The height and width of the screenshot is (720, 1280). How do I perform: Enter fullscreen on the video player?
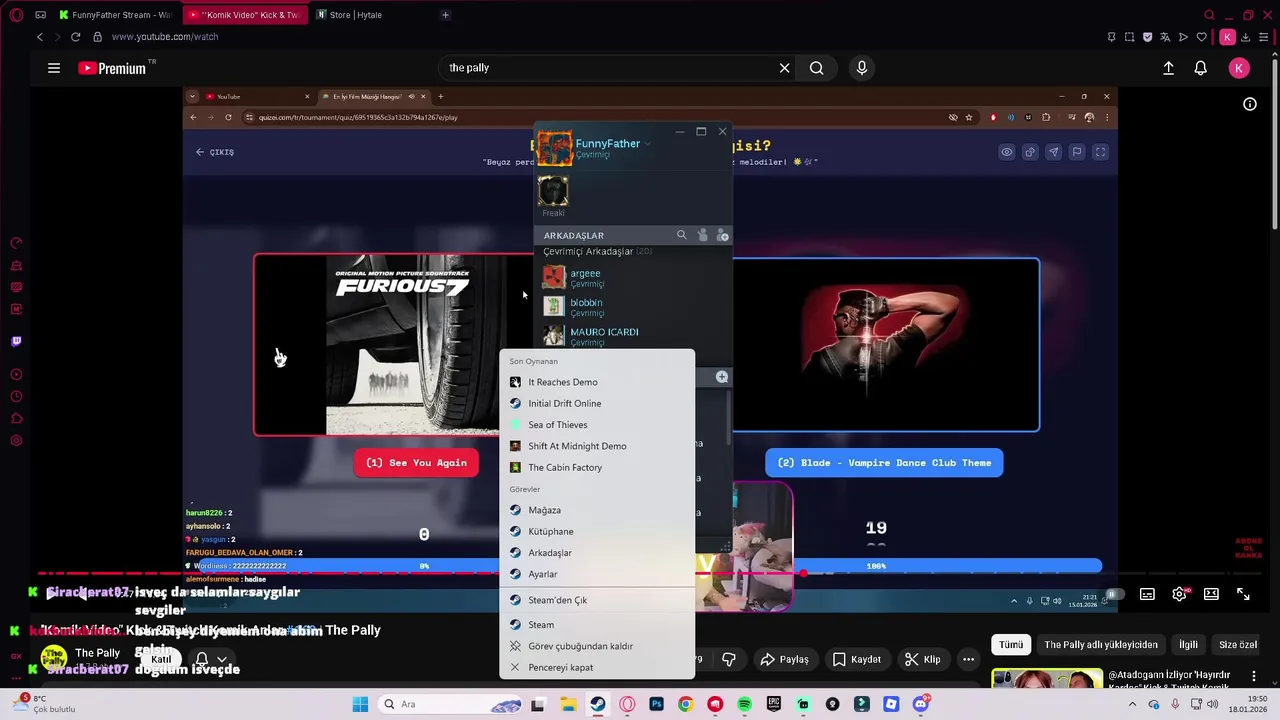(1243, 594)
